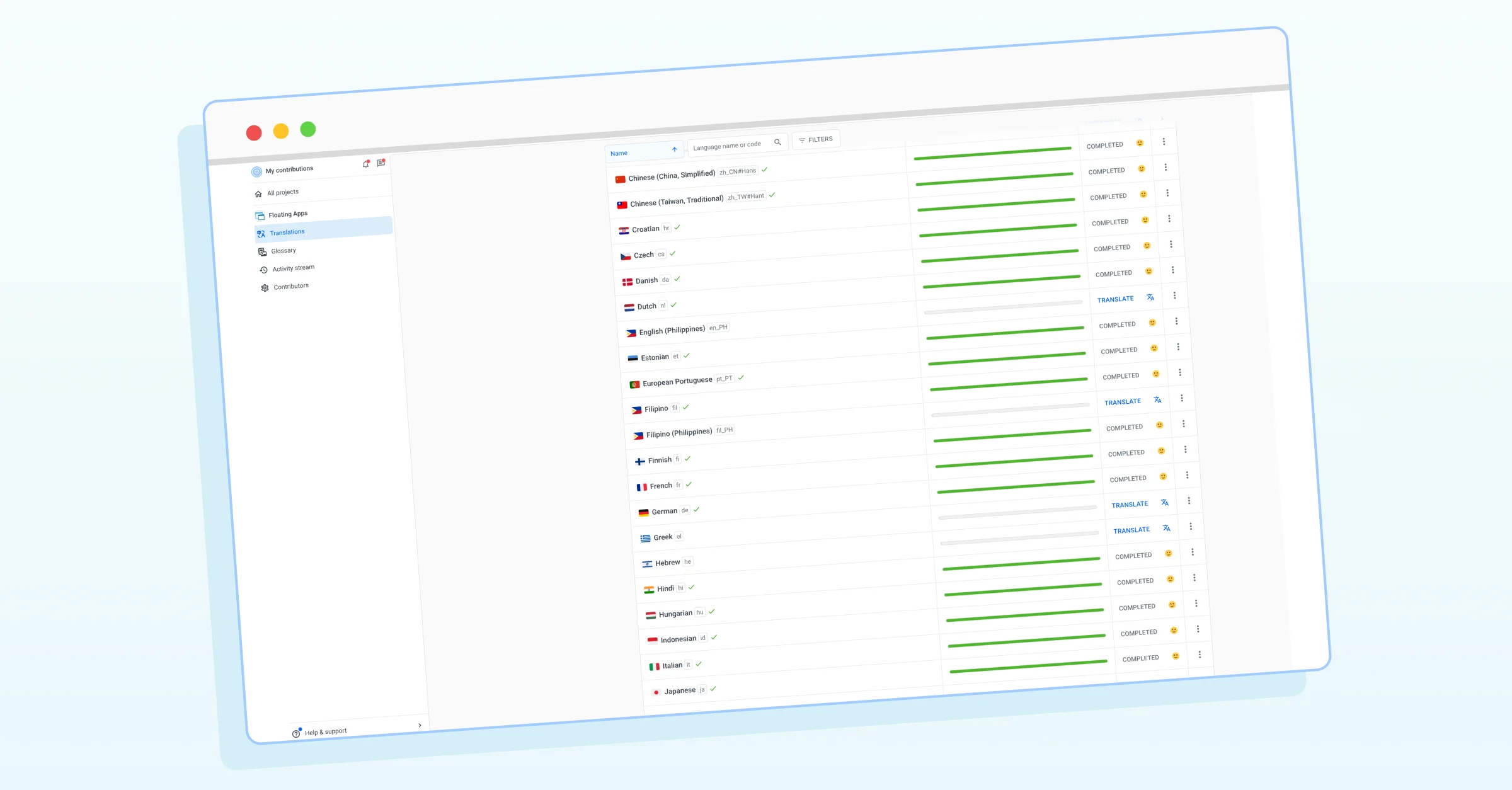Expand Help & support chevron arrow
The image size is (1512, 790).
click(x=420, y=725)
